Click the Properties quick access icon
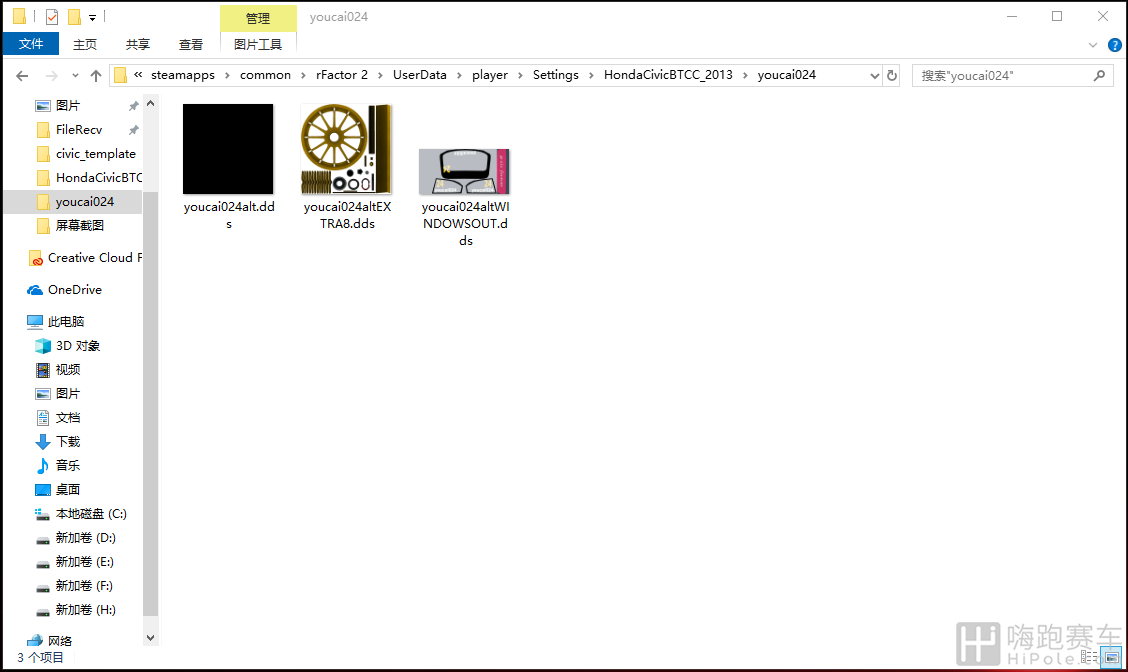 [x=52, y=17]
